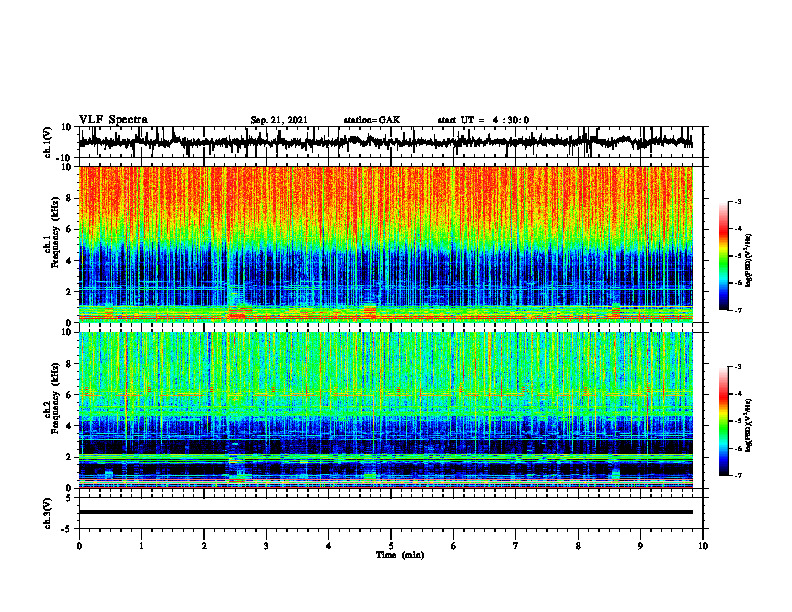Click the 'start UT = 4:30:0' text
Image resolution: width=792 pixels, height=612 pixels.
click(x=483, y=120)
